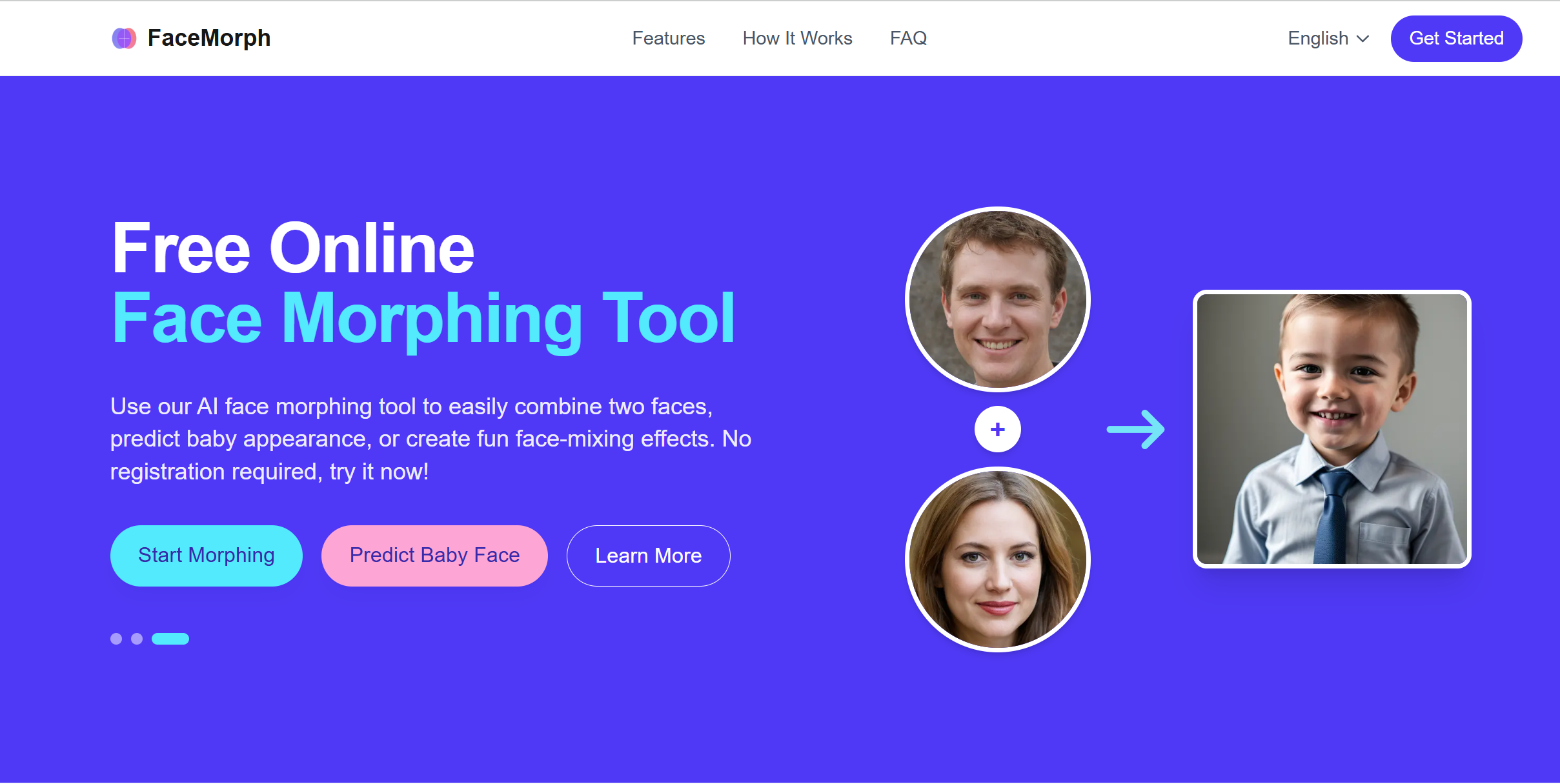Viewport: 1560px width, 784px height.
Task: Click the cyan highlighted Face Morphing Tool heading
Action: (423, 316)
